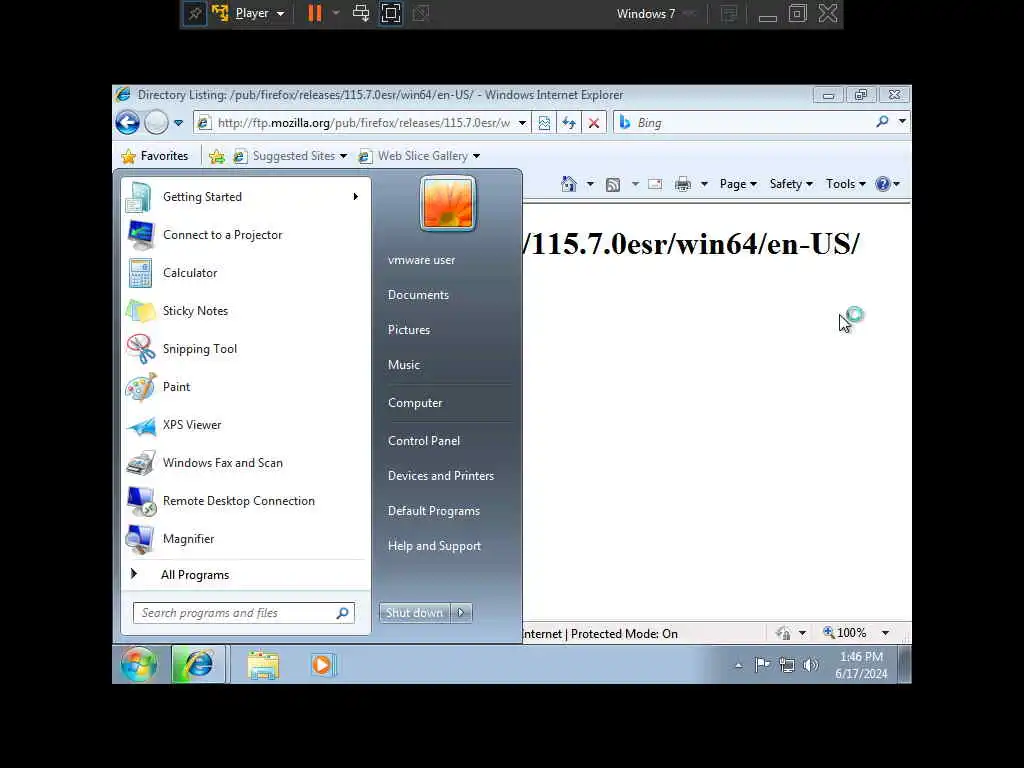Click the compatibility view icon
Image resolution: width=1024 pixels, height=768 pixels.
[x=544, y=123]
